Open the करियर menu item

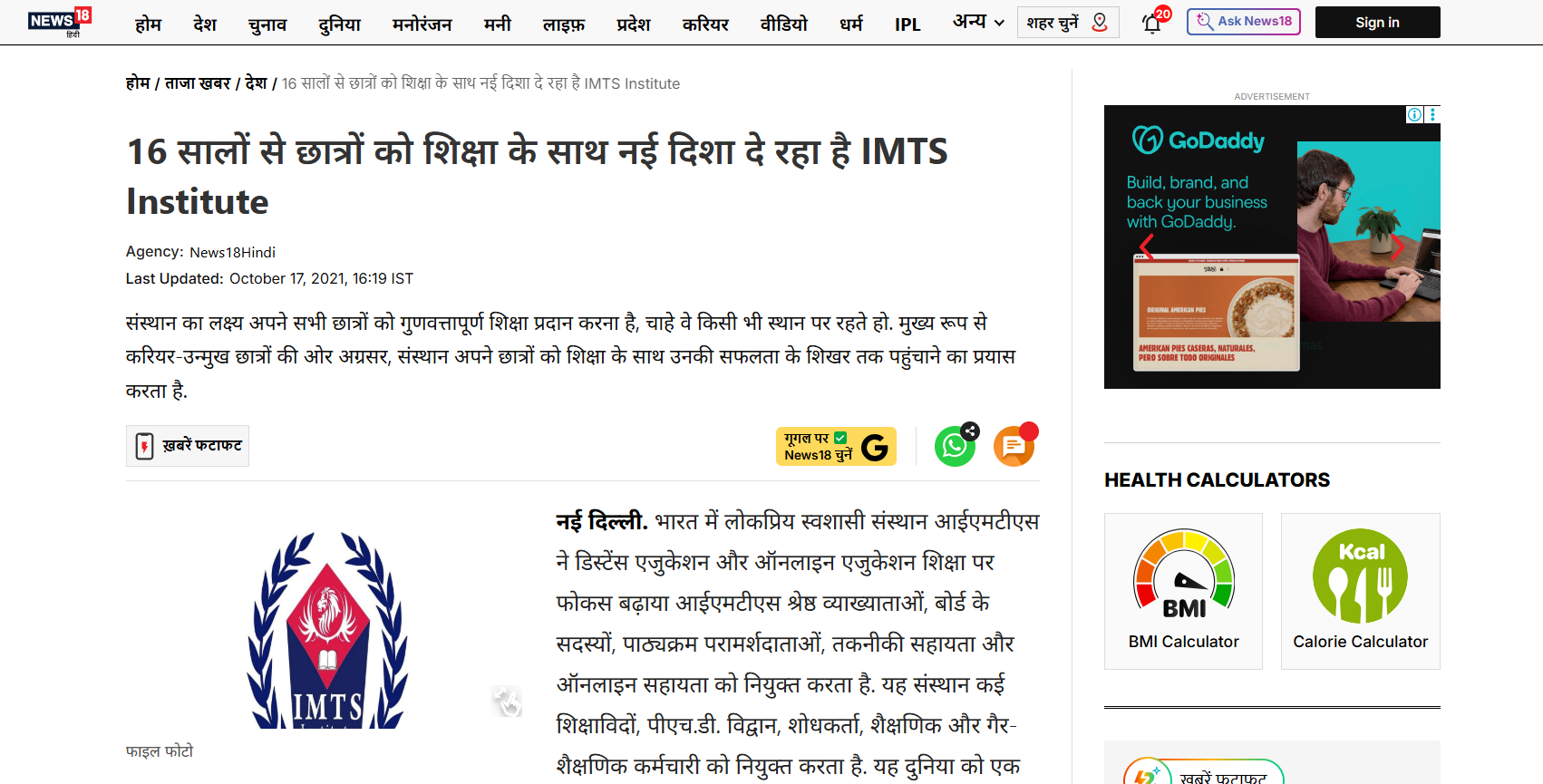pyautogui.click(x=705, y=24)
